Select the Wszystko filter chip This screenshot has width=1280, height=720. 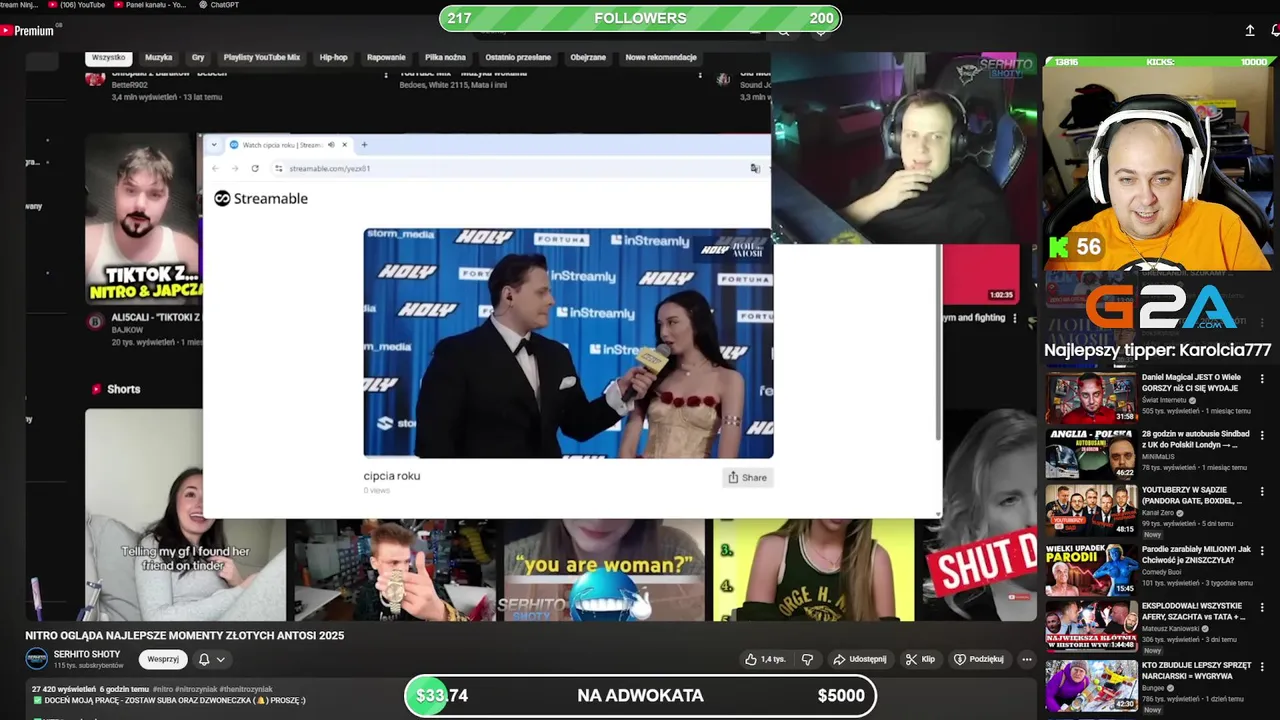[x=109, y=58]
